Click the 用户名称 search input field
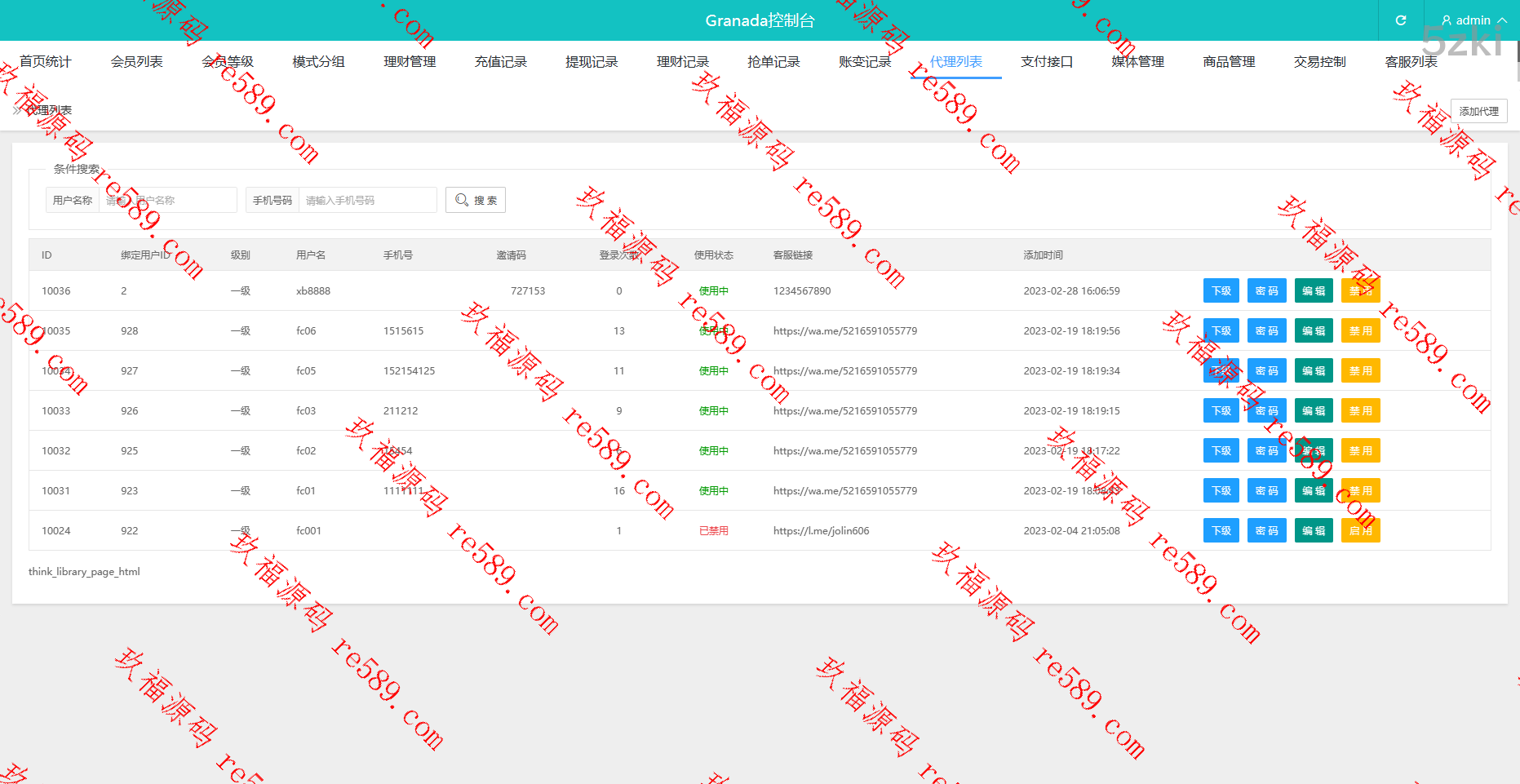 coord(167,200)
